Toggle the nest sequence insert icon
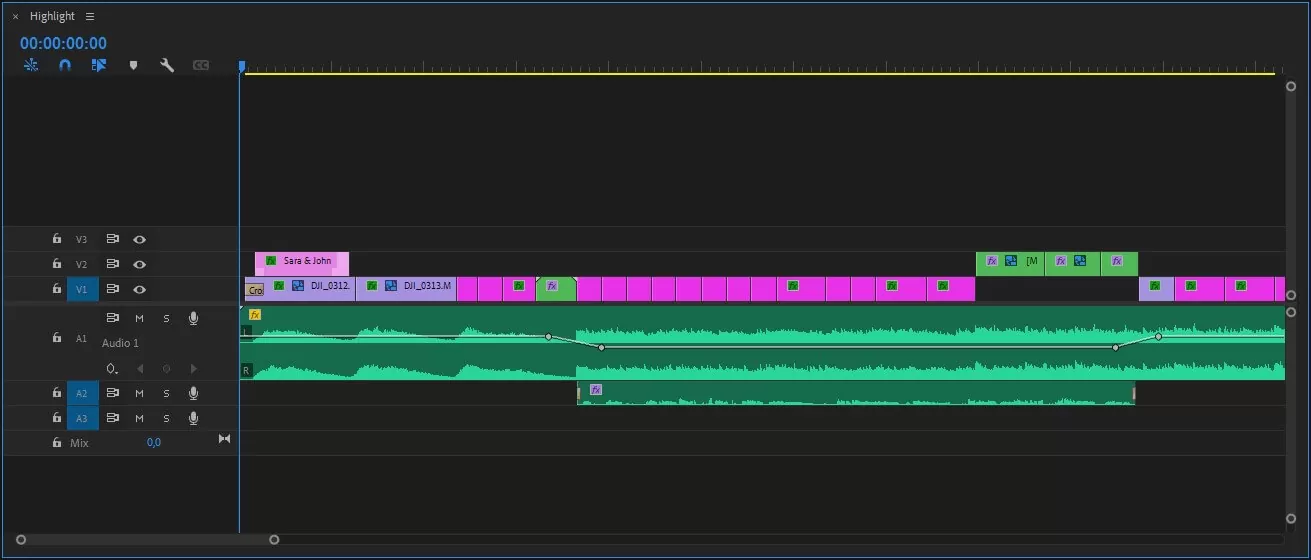This screenshot has width=1311, height=560. (x=31, y=65)
